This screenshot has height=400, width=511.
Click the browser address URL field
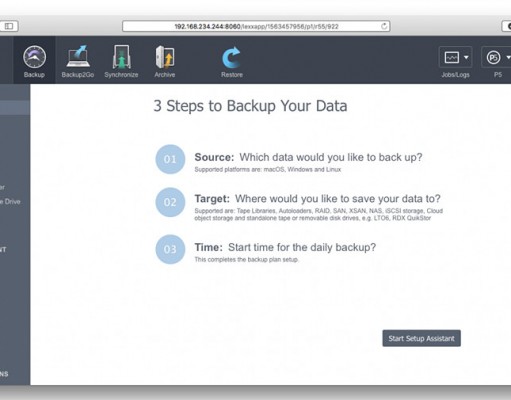256,26
